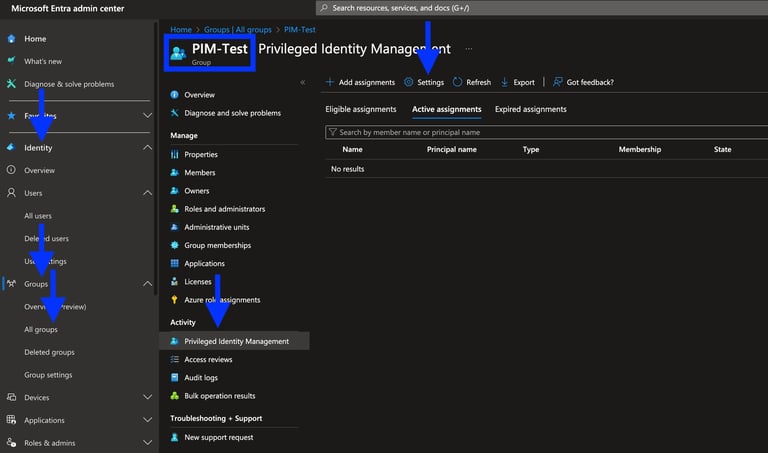Click the Audit logs icon

(x=174, y=378)
